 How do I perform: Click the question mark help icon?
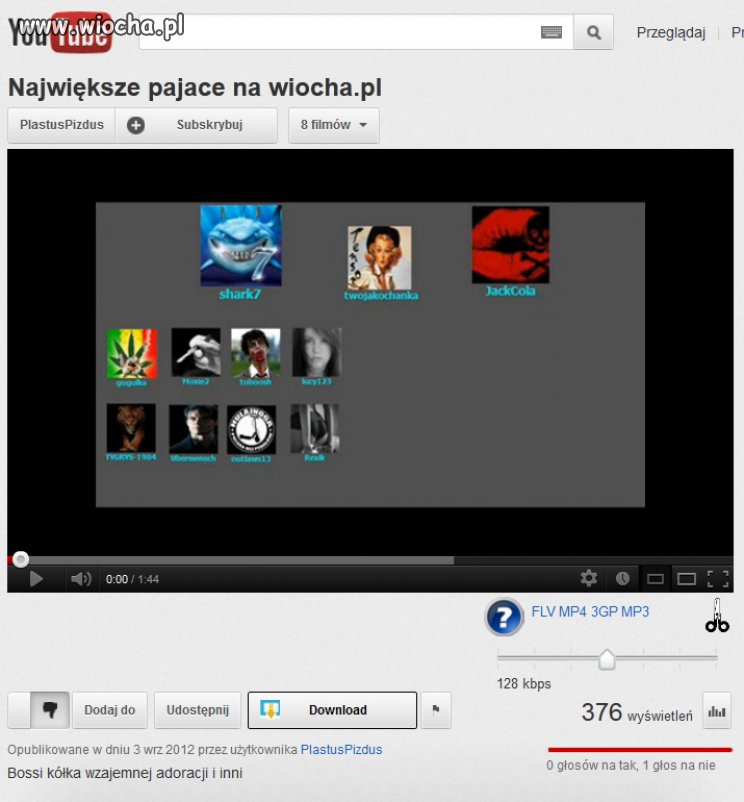[x=504, y=617]
